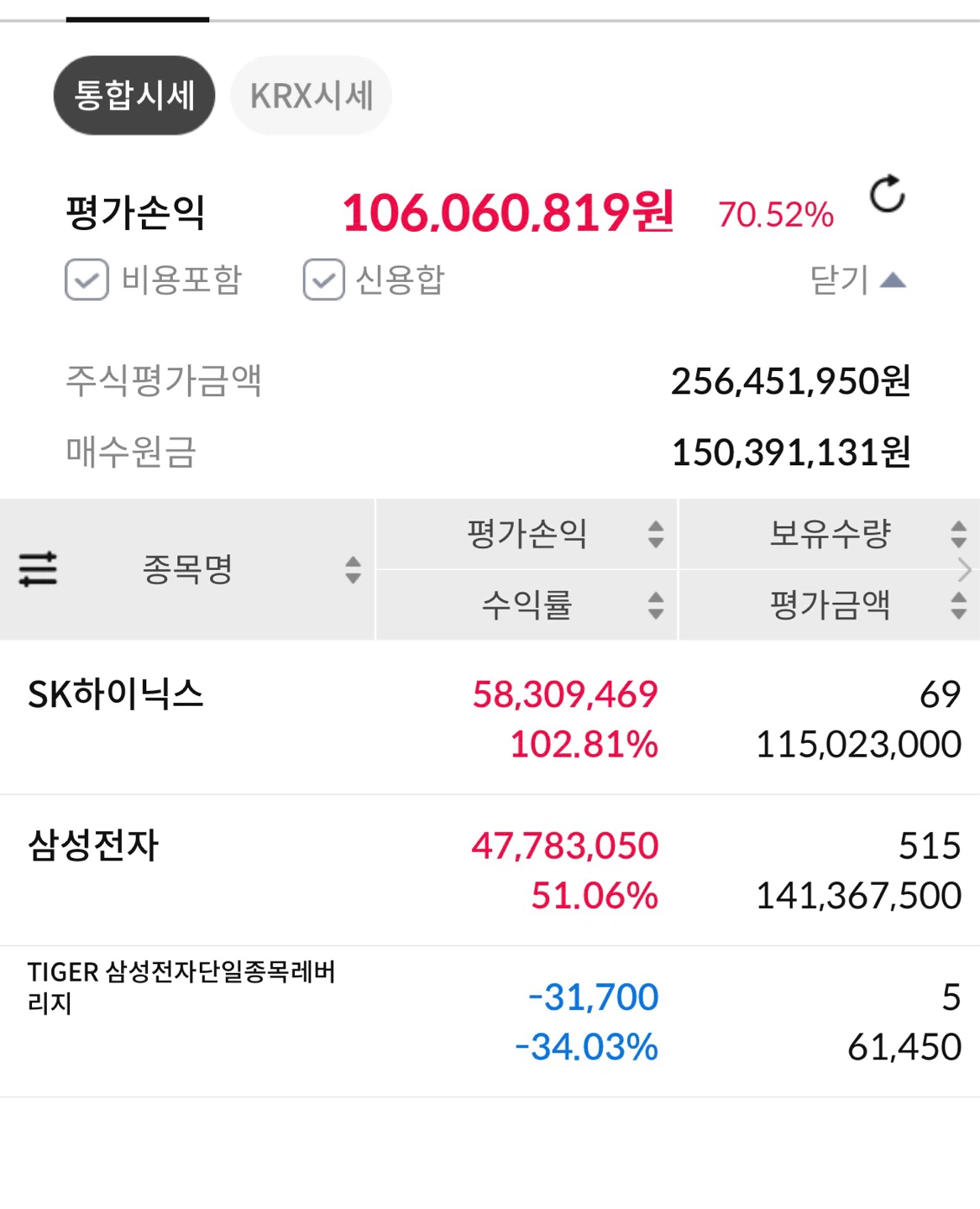
Task: Toggle the 신용합 checkbox
Action: click(x=324, y=280)
